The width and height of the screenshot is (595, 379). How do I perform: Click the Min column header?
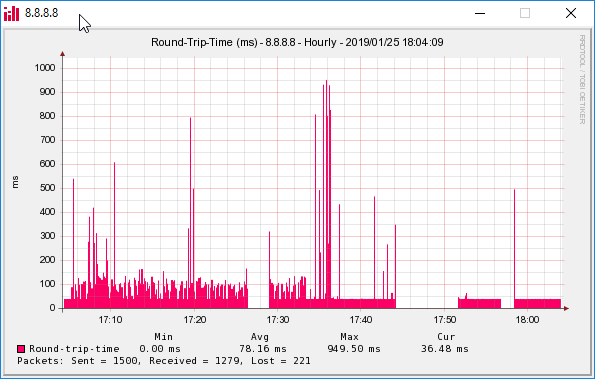(x=164, y=337)
